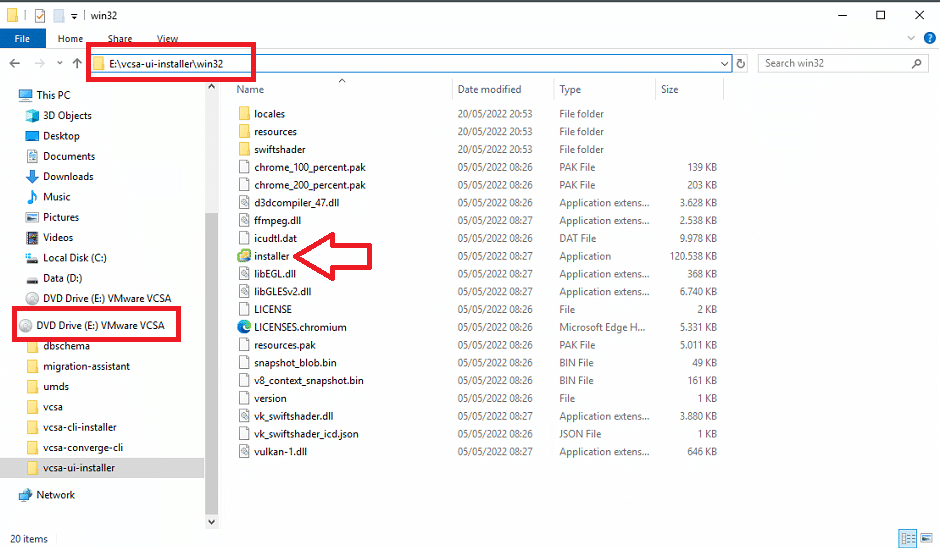The image size is (940, 548).
Task: Click the locales folder icon
Action: (244, 113)
